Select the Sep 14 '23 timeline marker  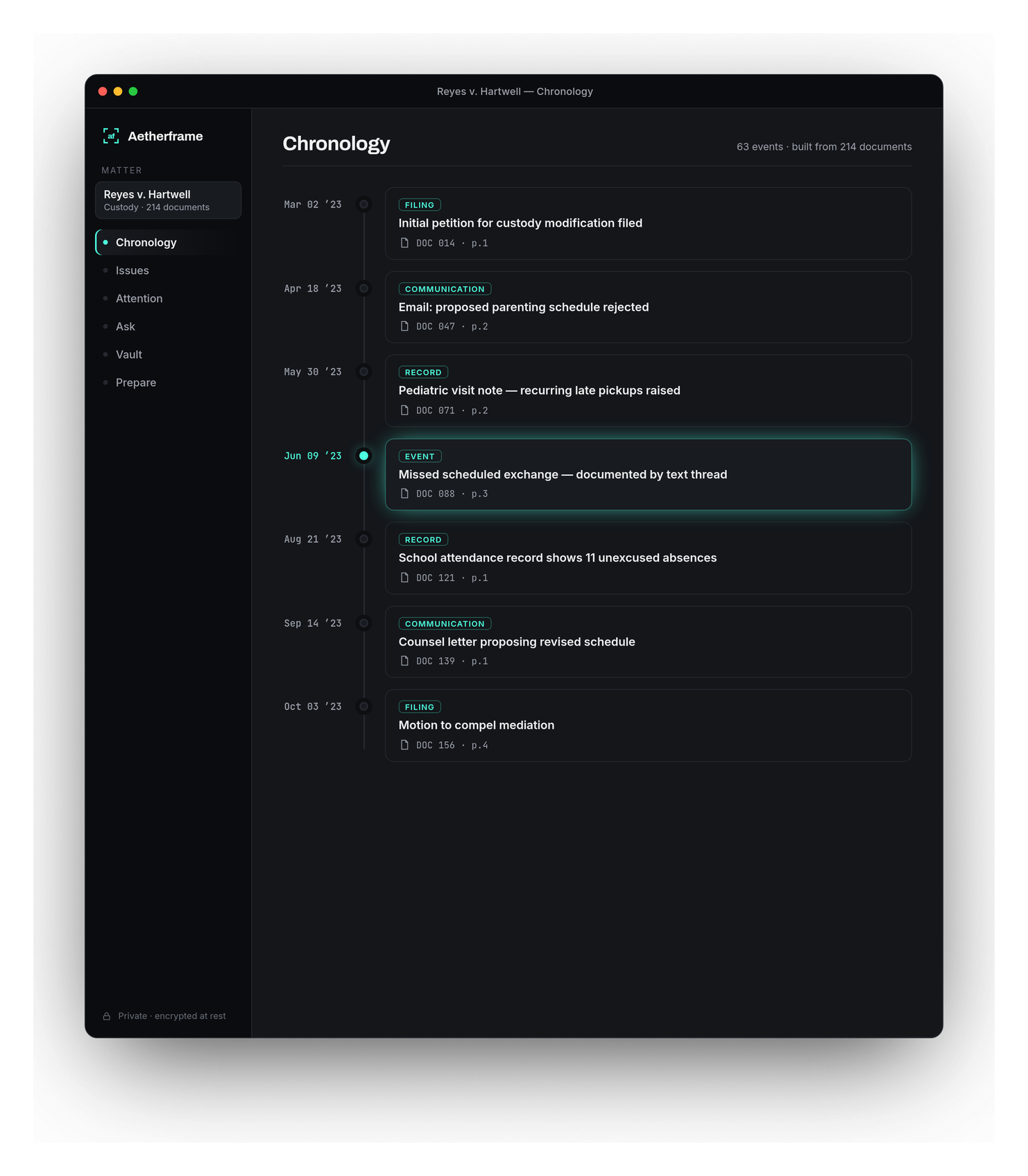pos(363,623)
